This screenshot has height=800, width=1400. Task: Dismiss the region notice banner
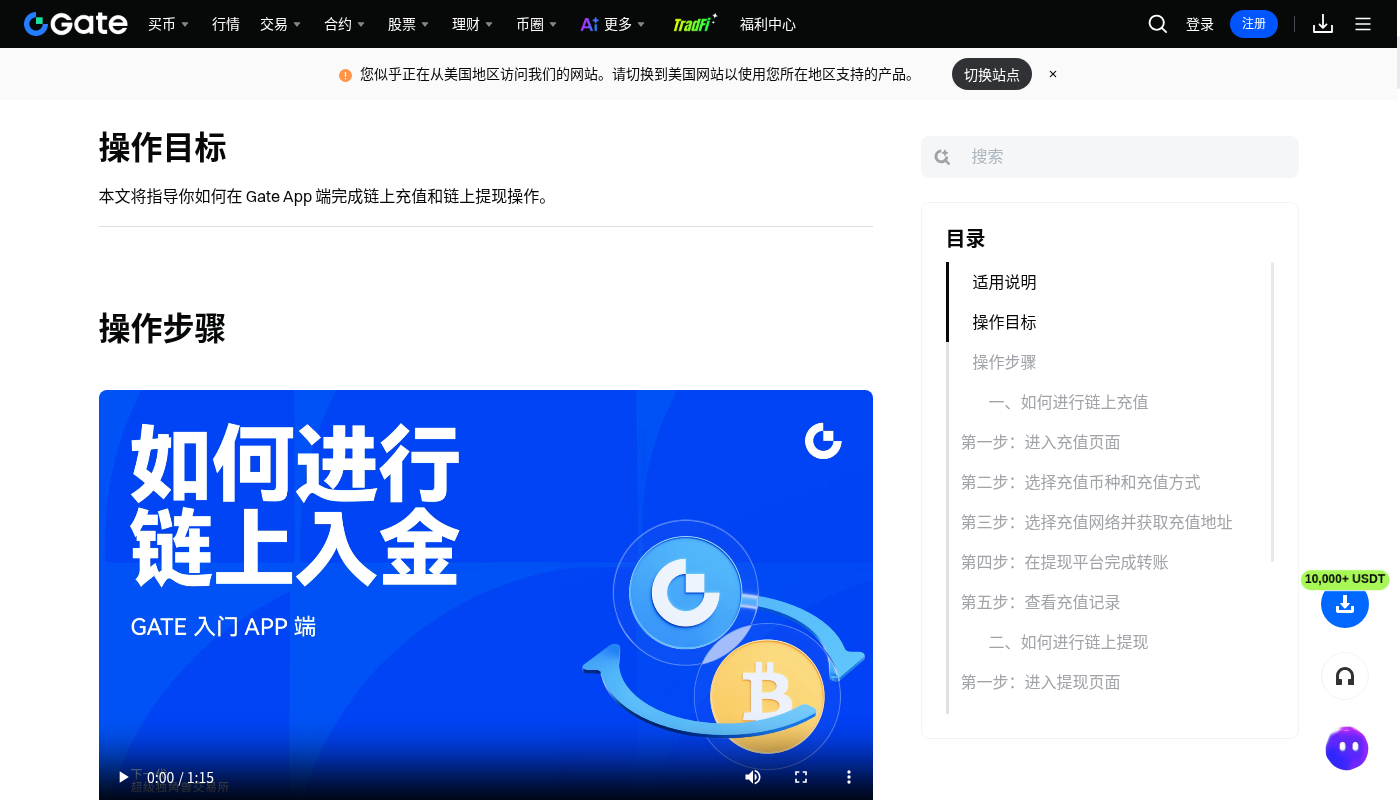point(1053,74)
